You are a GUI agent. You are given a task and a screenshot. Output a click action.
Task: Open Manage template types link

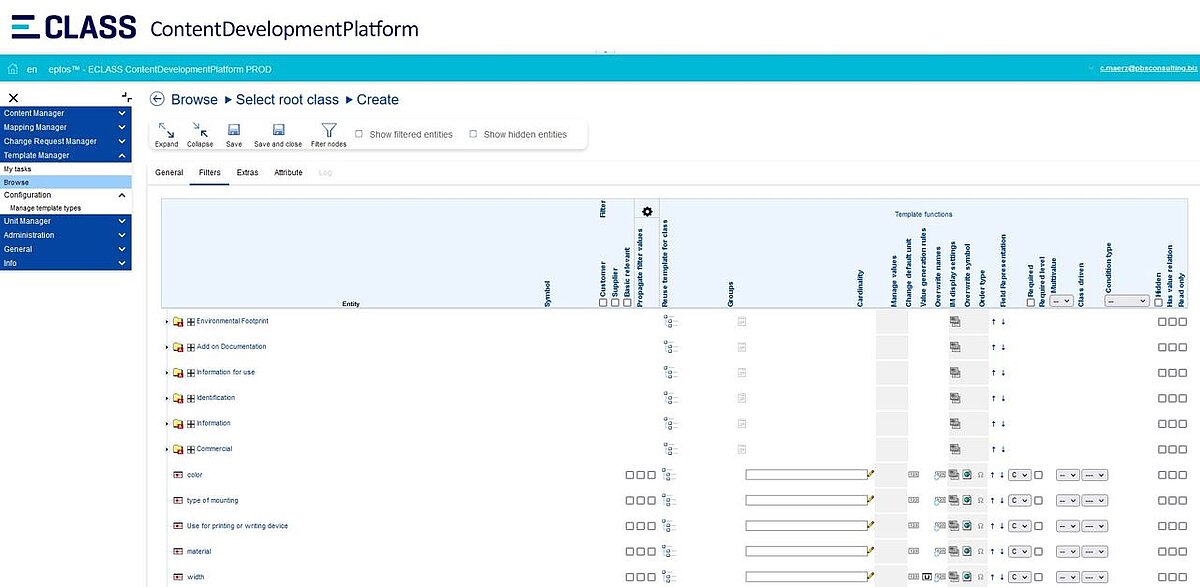pyautogui.click(x=45, y=208)
